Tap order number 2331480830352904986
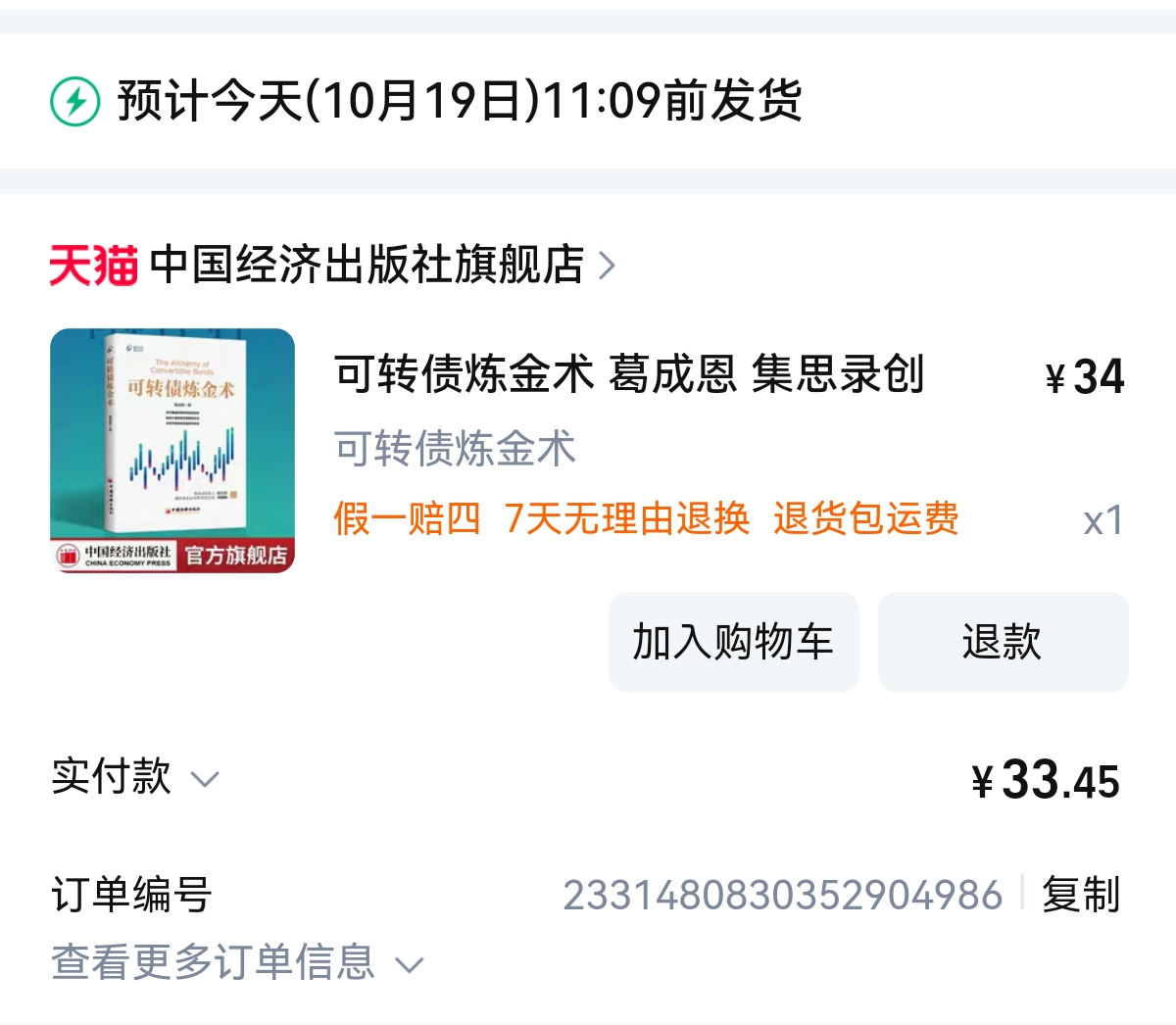Screen dimensions: 1176x1025 pyautogui.click(x=782, y=896)
